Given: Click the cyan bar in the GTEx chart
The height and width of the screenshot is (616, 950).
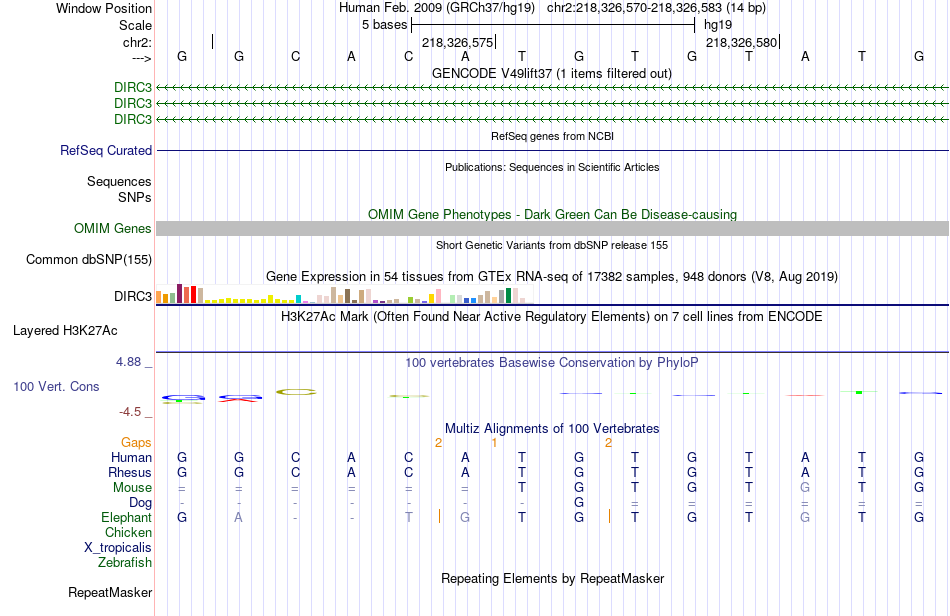Looking at the screenshot, I should [x=299, y=299].
